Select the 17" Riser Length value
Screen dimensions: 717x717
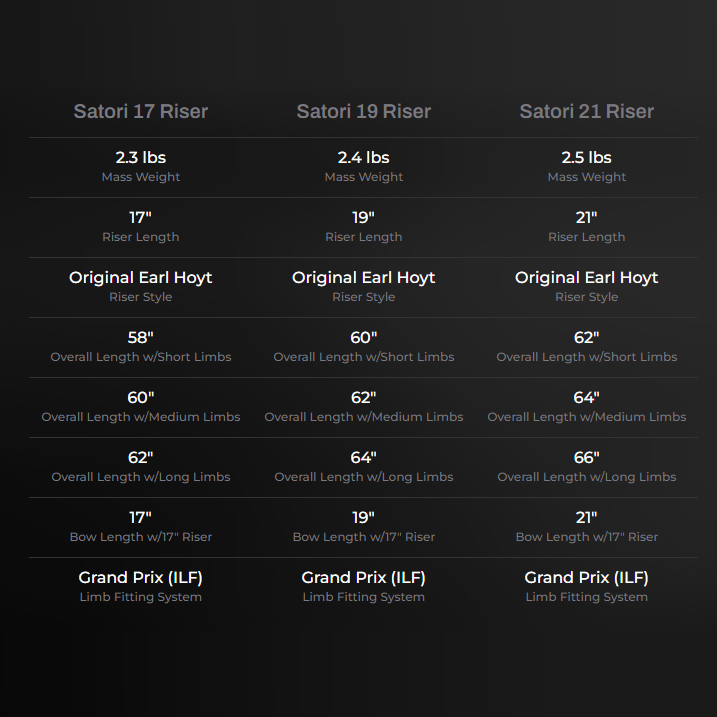click(x=141, y=217)
